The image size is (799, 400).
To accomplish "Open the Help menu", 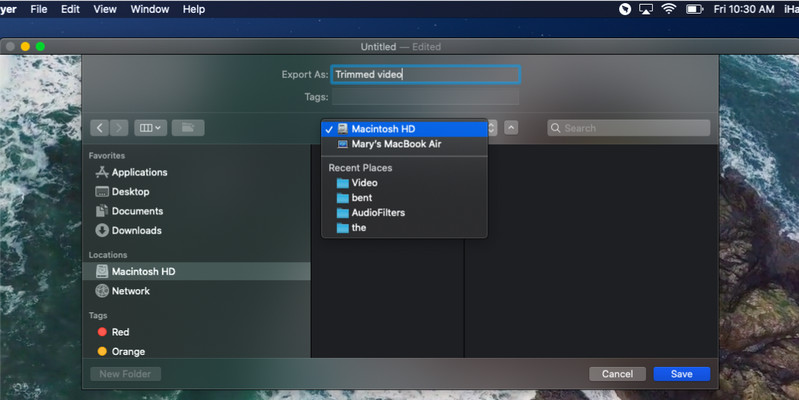I will [x=194, y=9].
